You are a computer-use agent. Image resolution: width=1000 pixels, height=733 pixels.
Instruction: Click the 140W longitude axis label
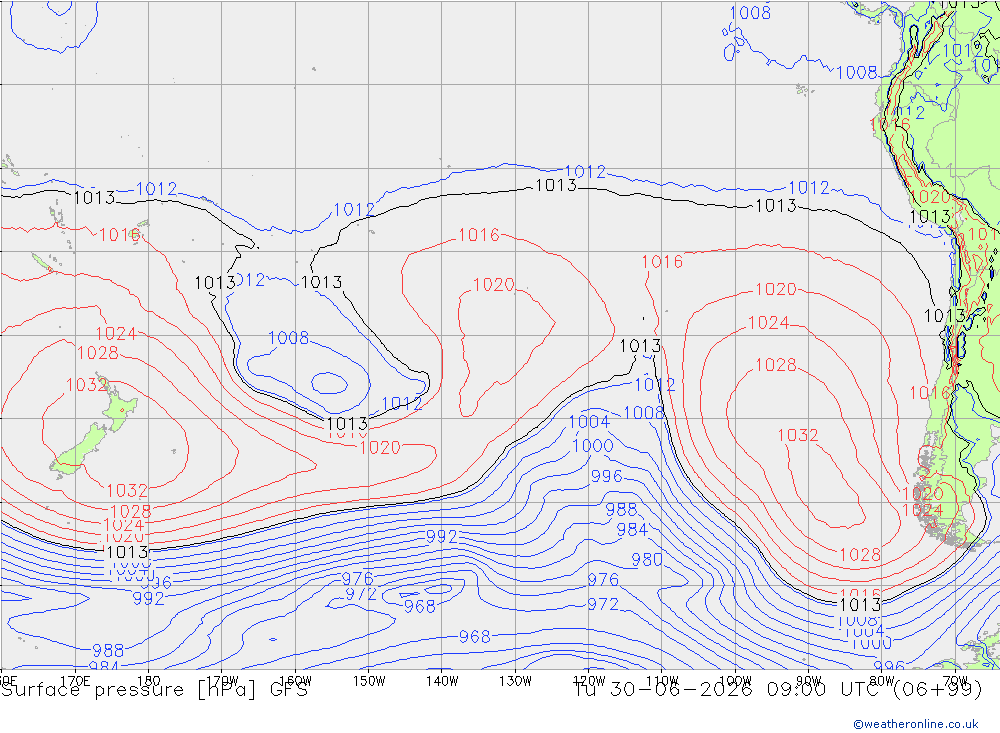coord(442,681)
